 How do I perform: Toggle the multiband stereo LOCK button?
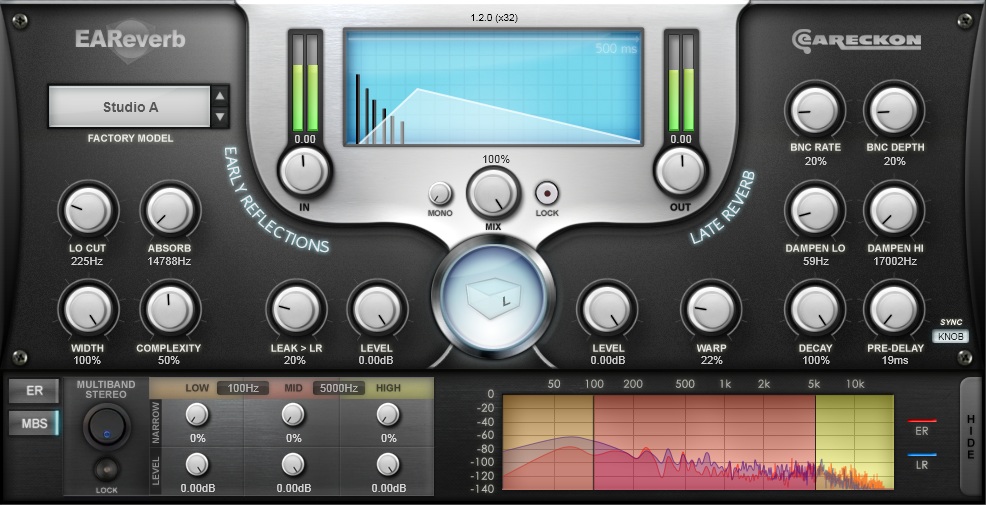click(x=106, y=470)
